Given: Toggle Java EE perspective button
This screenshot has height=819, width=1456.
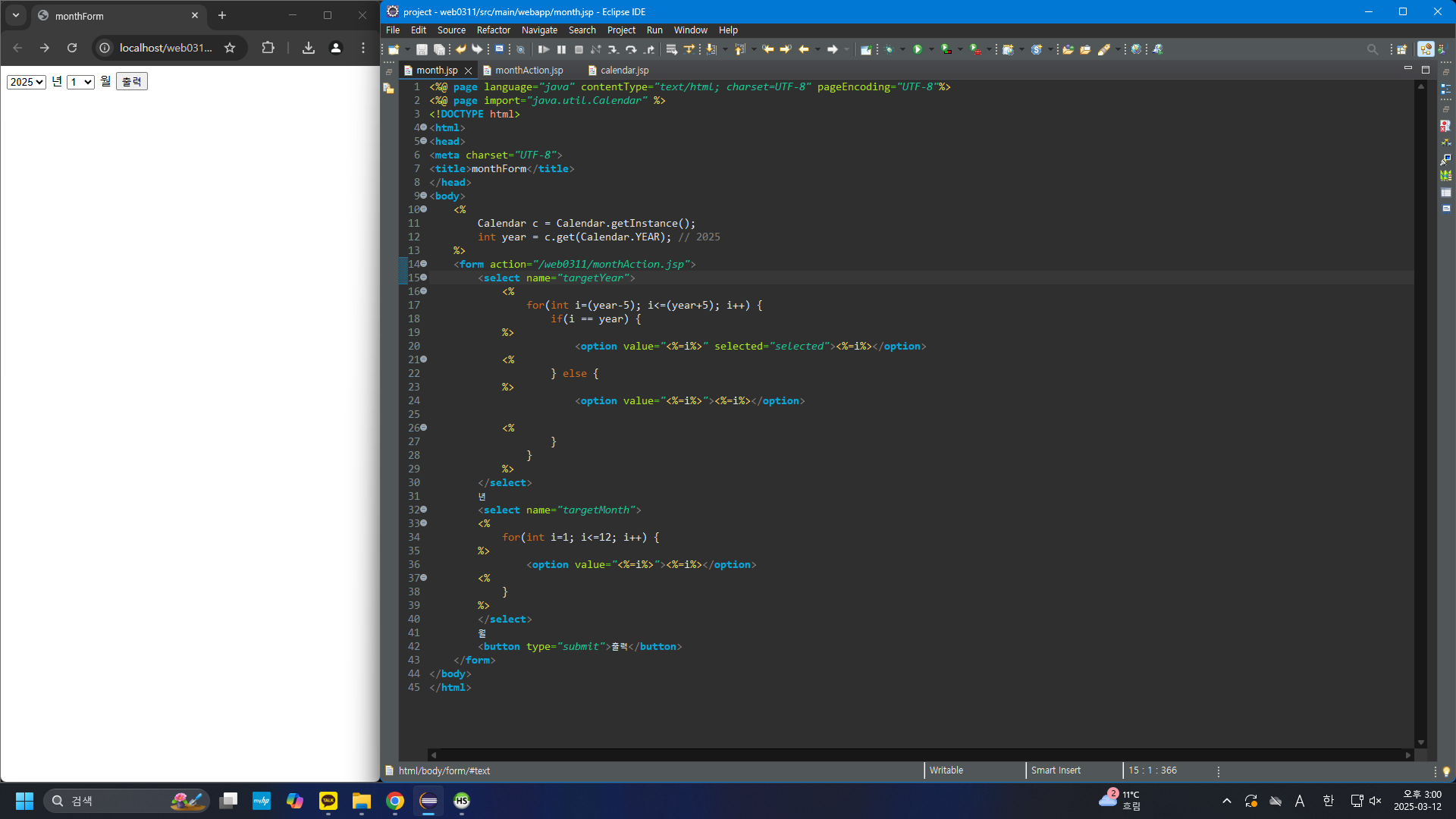Looking at the screenshot, I should [1426, 49].
